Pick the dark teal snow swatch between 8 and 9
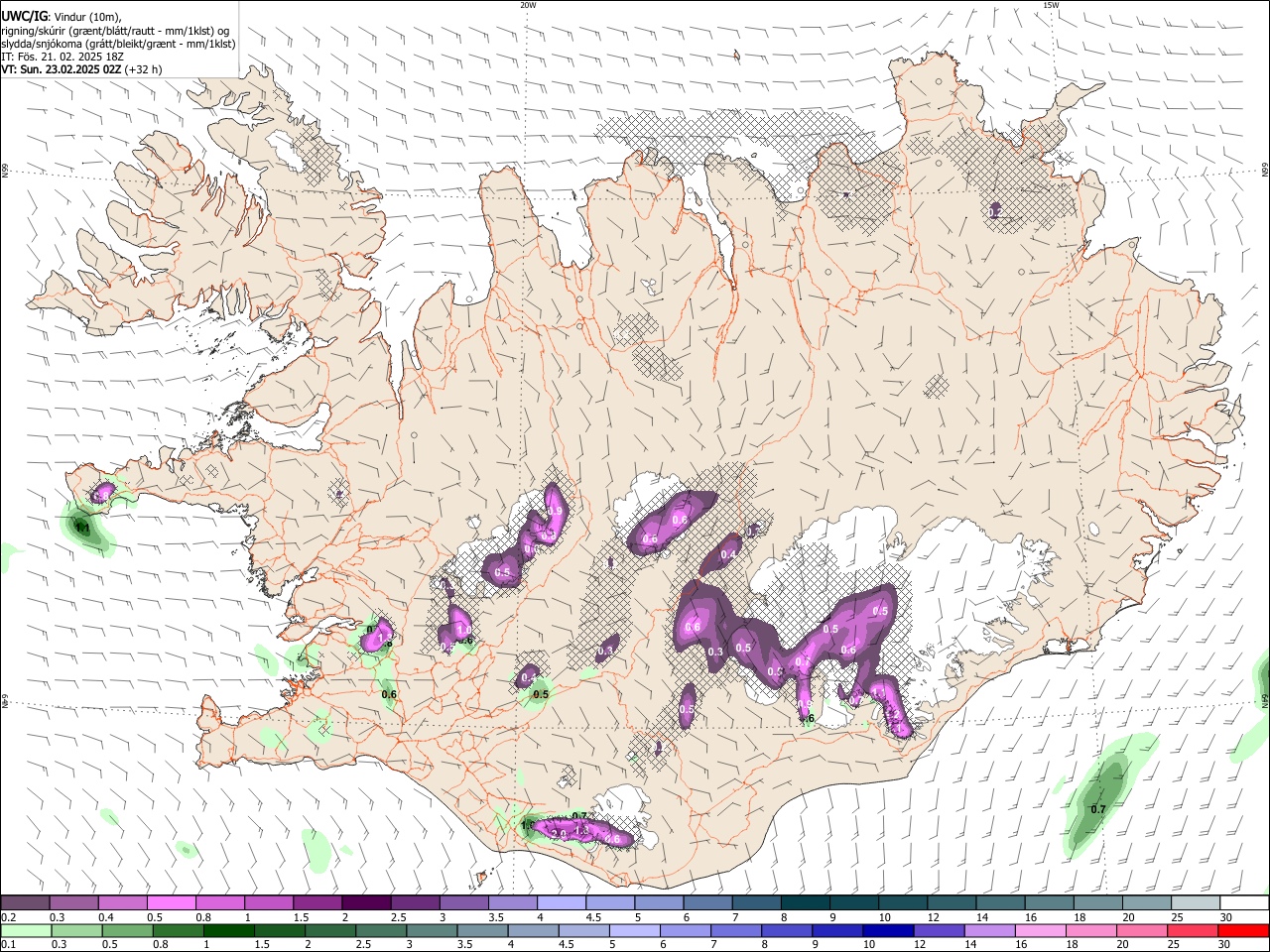The width and height of the screenshot is (1270, 952). 806,902
